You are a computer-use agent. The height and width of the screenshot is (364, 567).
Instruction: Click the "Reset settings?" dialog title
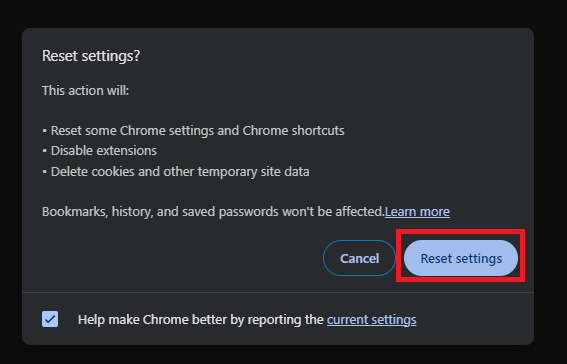[x=91, y=56]
